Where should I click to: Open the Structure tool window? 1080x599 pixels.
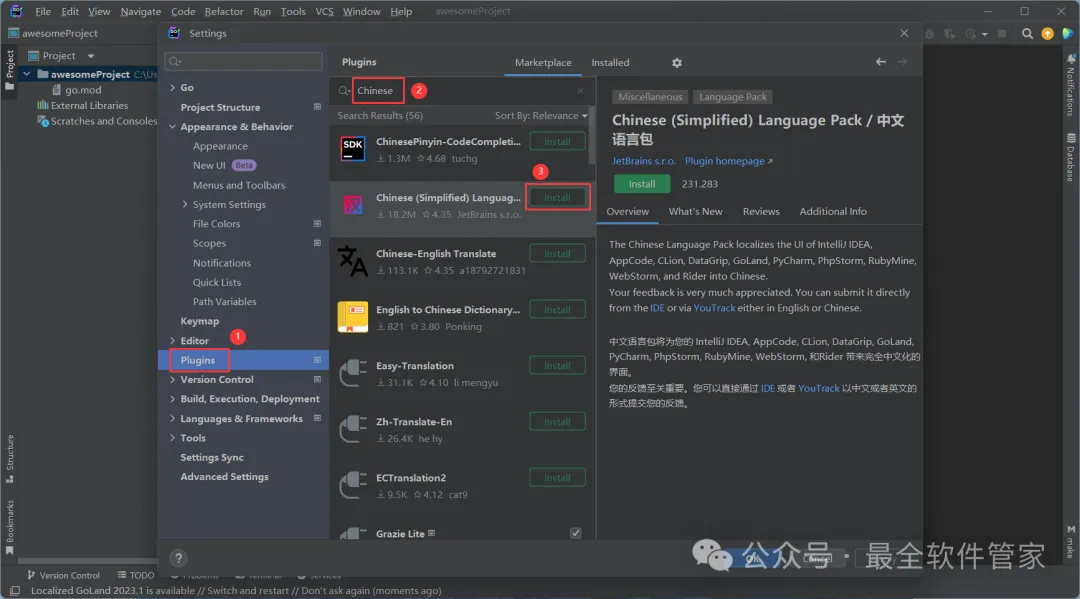point(10,458)
